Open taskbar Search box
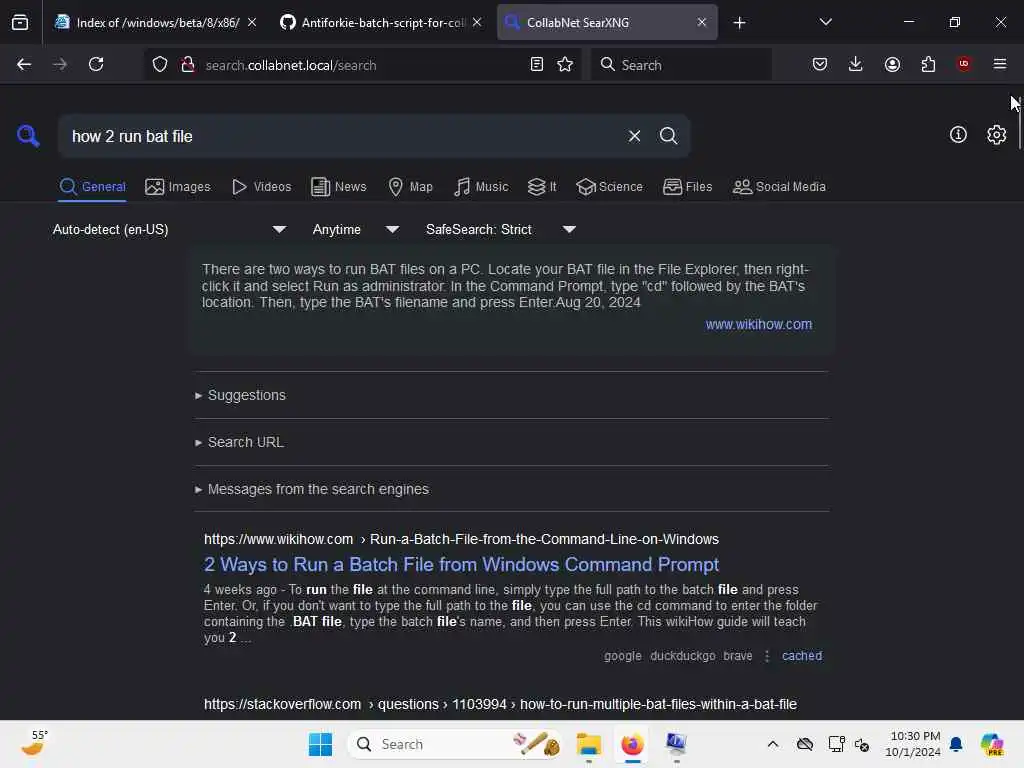The width and height of the screenshot is (1024, 768). pos(455,744)
